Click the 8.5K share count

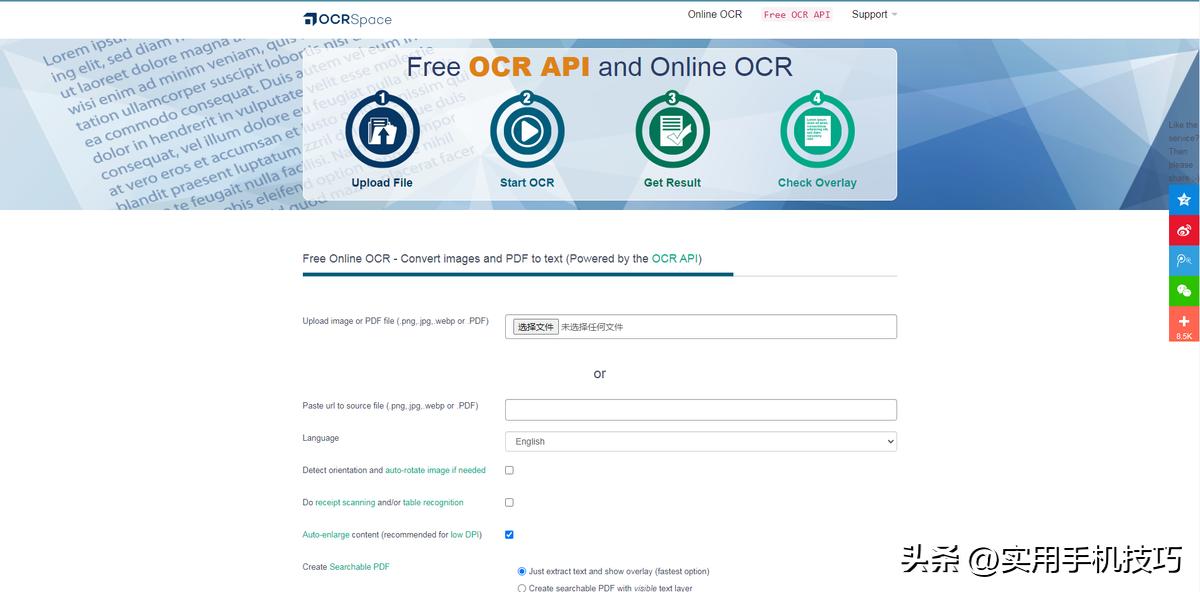pyautogui.click(x=1184, y=336)
